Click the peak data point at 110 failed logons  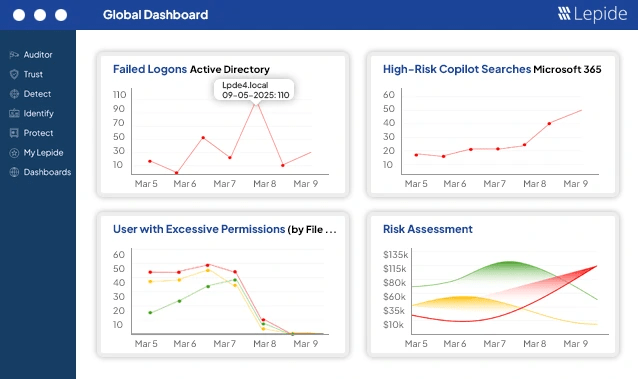pyautogui.click(x=256, y=104)
